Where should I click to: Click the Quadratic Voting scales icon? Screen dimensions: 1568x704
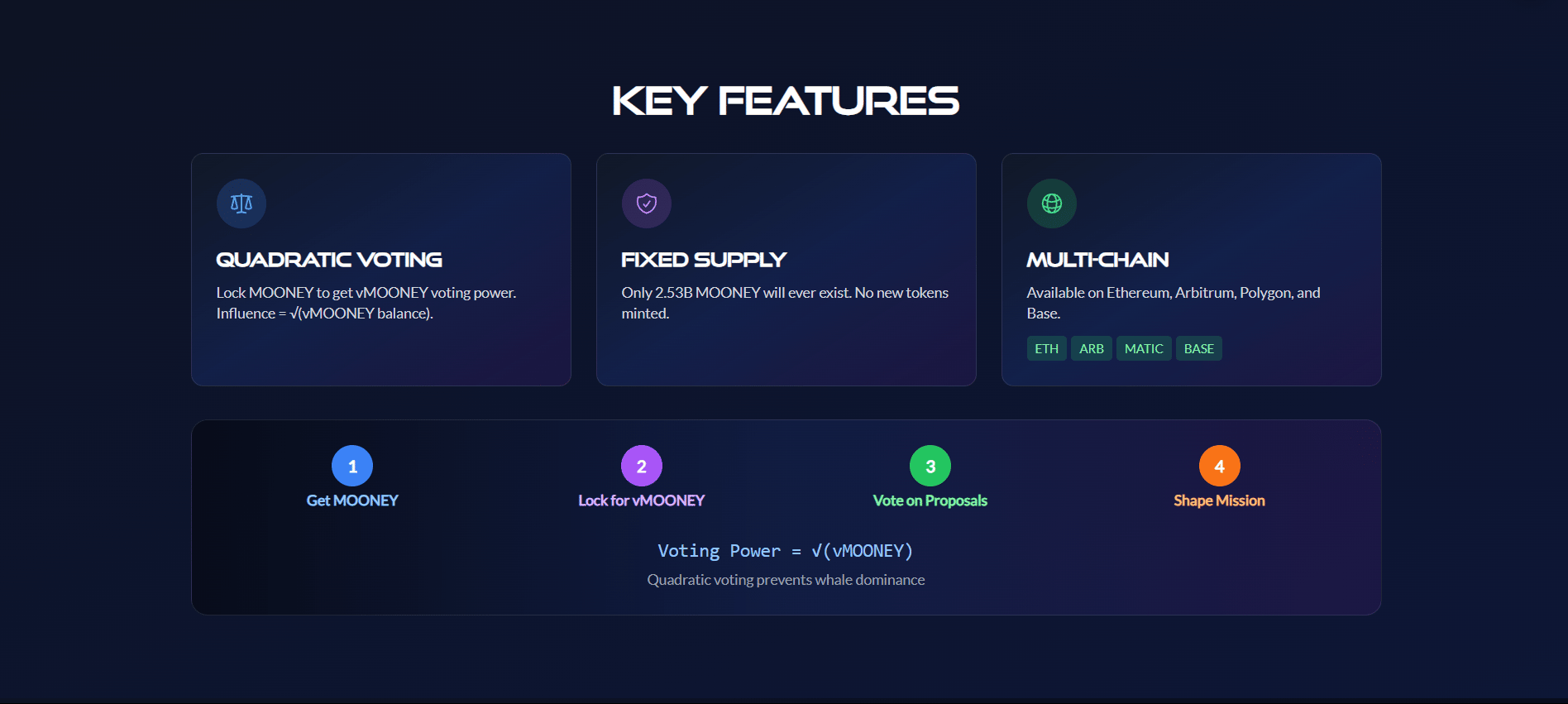pos(241,204)
